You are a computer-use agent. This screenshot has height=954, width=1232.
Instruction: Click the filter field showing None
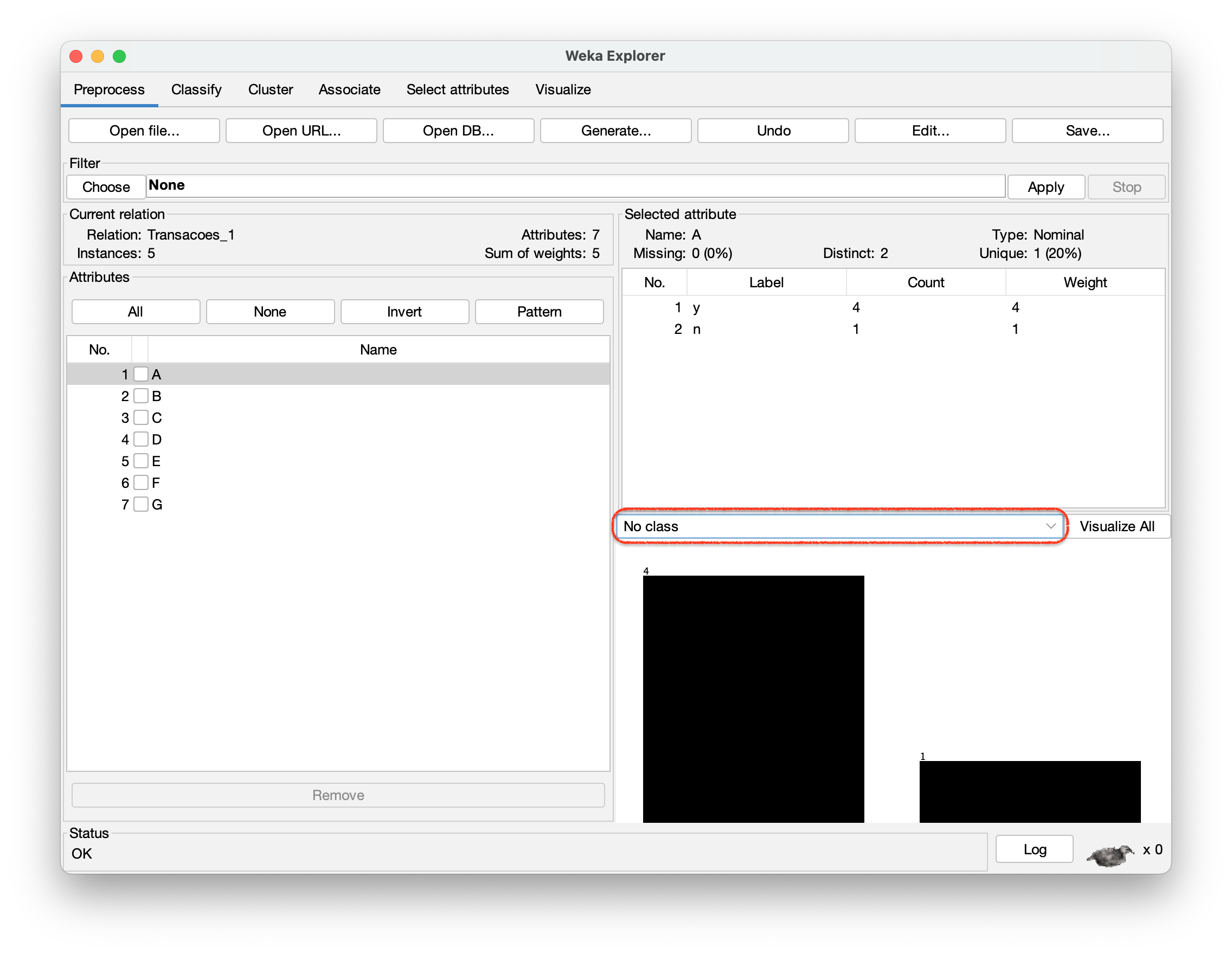575,186
